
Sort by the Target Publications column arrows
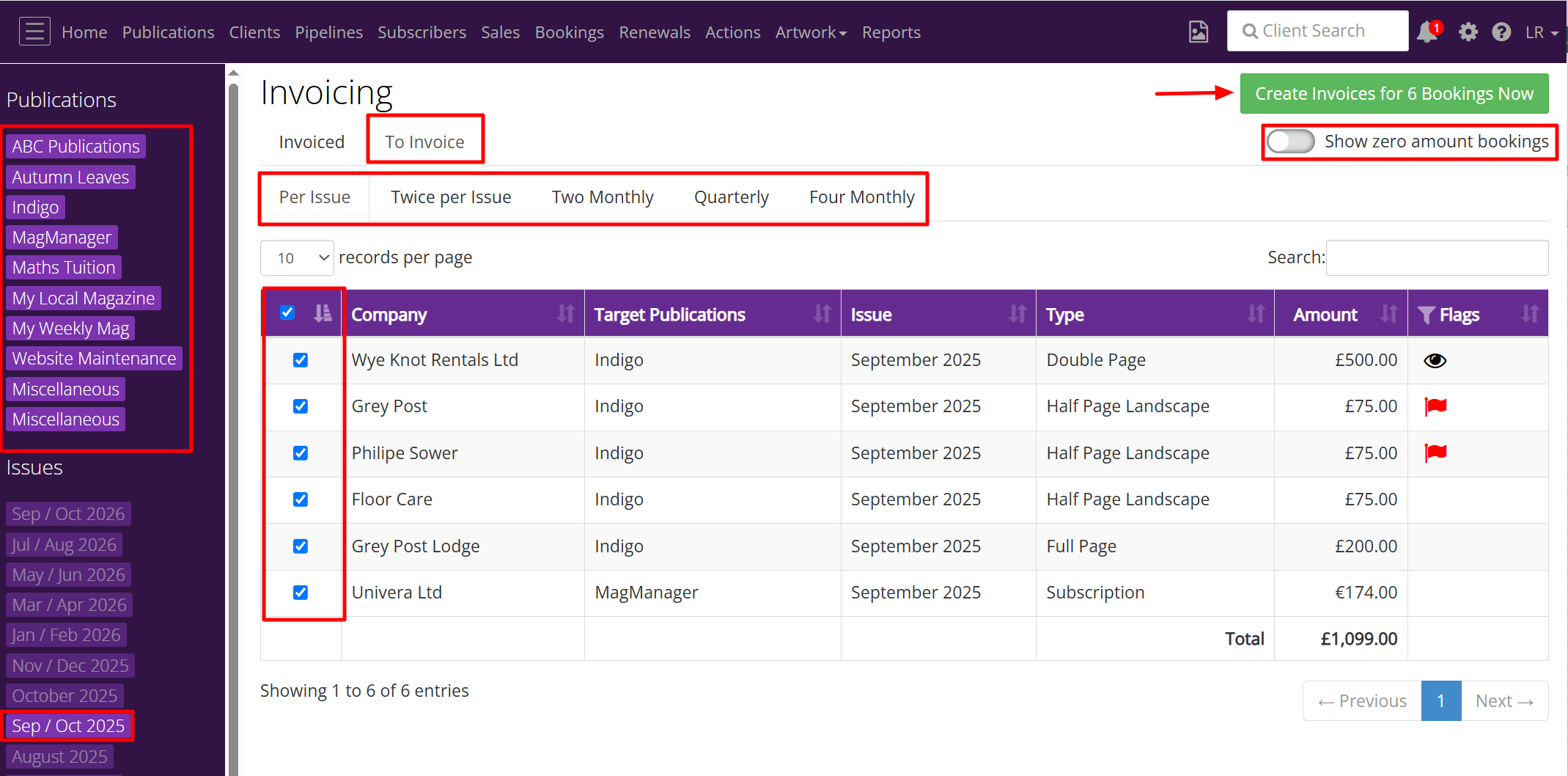pos(822,314)
